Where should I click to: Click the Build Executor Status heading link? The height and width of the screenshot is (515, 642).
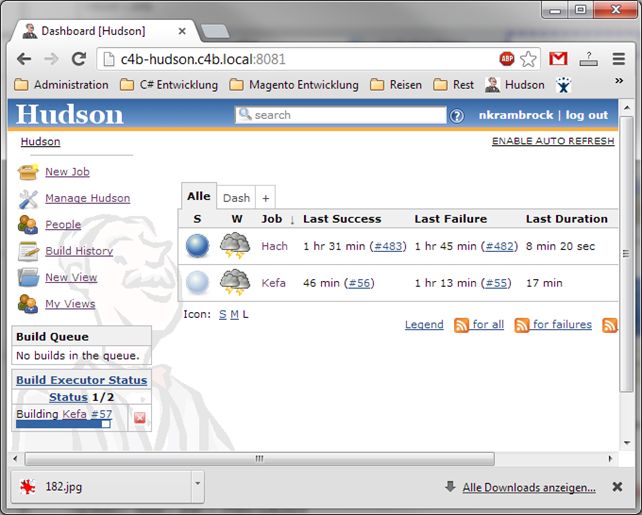(81, 380)
